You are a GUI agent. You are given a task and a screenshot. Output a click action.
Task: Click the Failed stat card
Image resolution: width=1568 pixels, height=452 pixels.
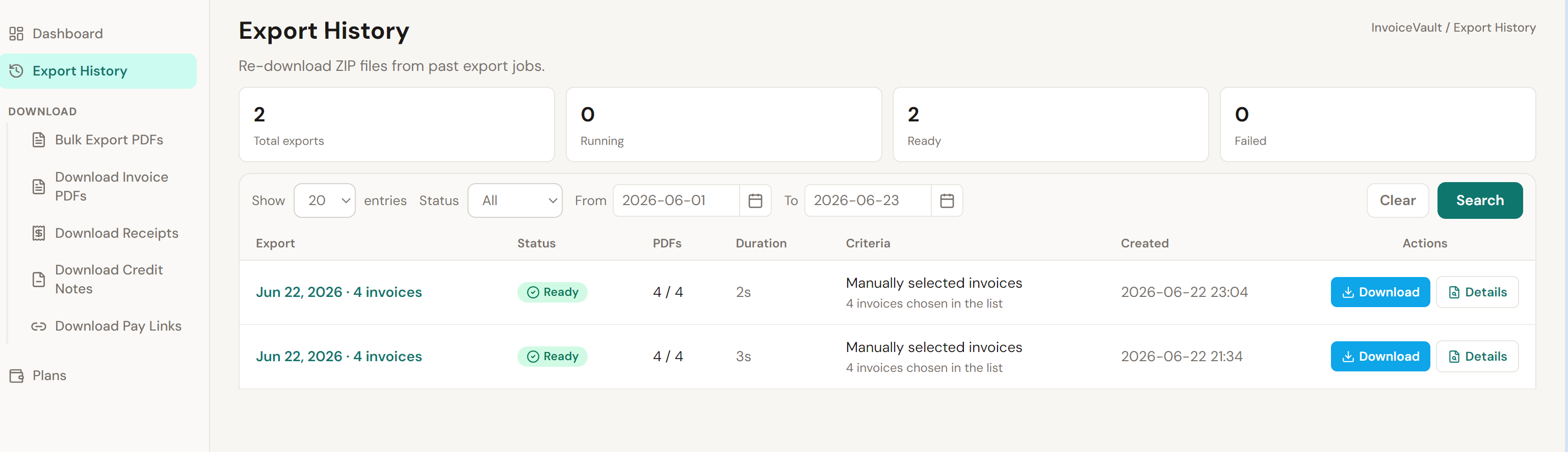(x=1377, y=124)
